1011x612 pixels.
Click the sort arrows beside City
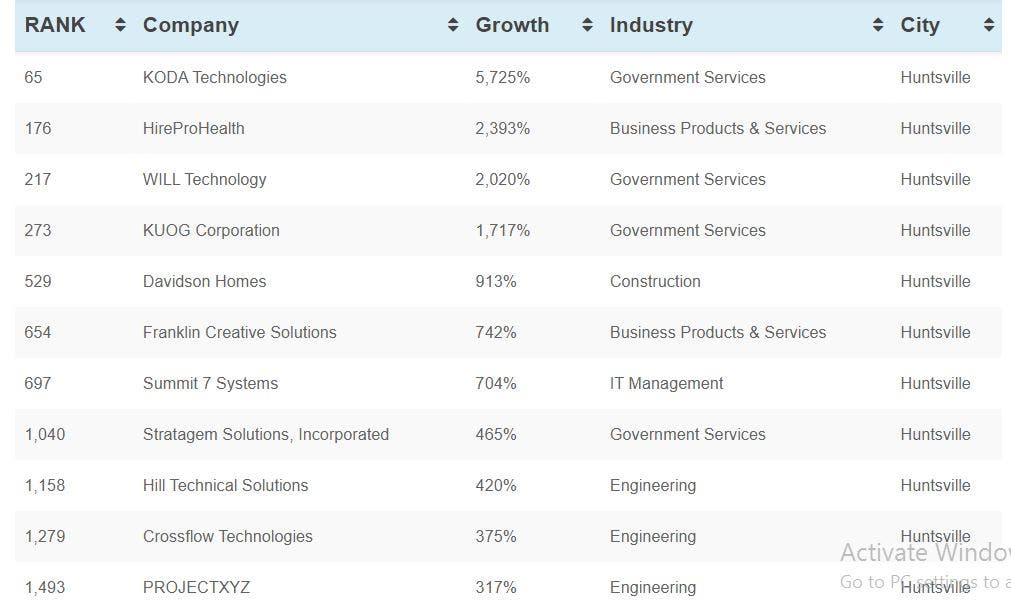988,26
